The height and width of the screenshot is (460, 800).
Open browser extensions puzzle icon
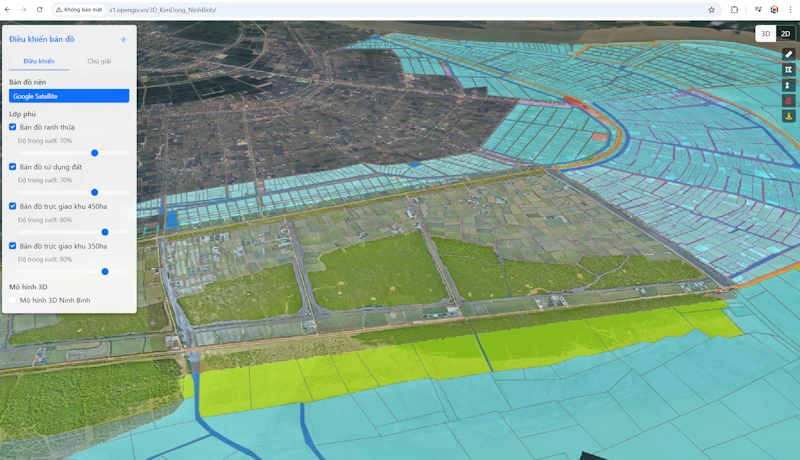pos(734,10)
